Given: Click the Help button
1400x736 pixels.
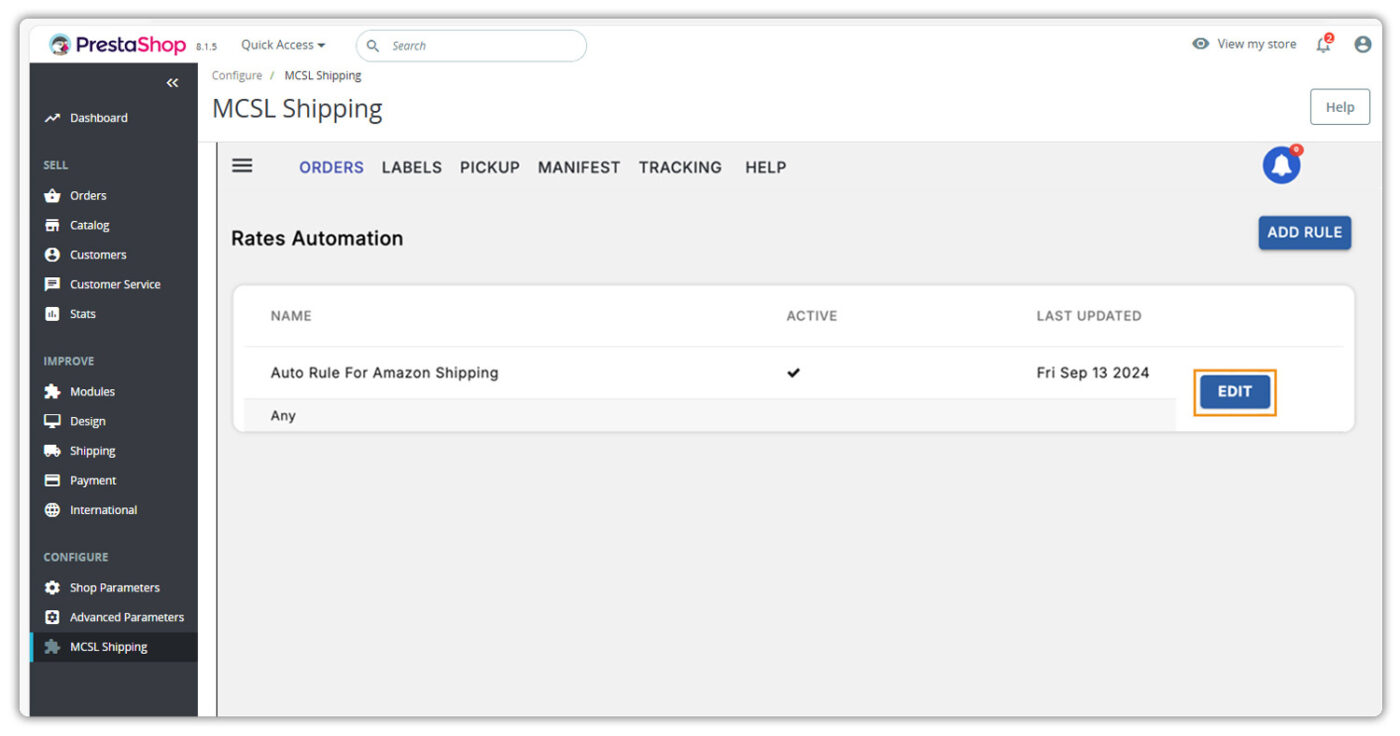Looking at the screenshot, I should [1340, 107].
